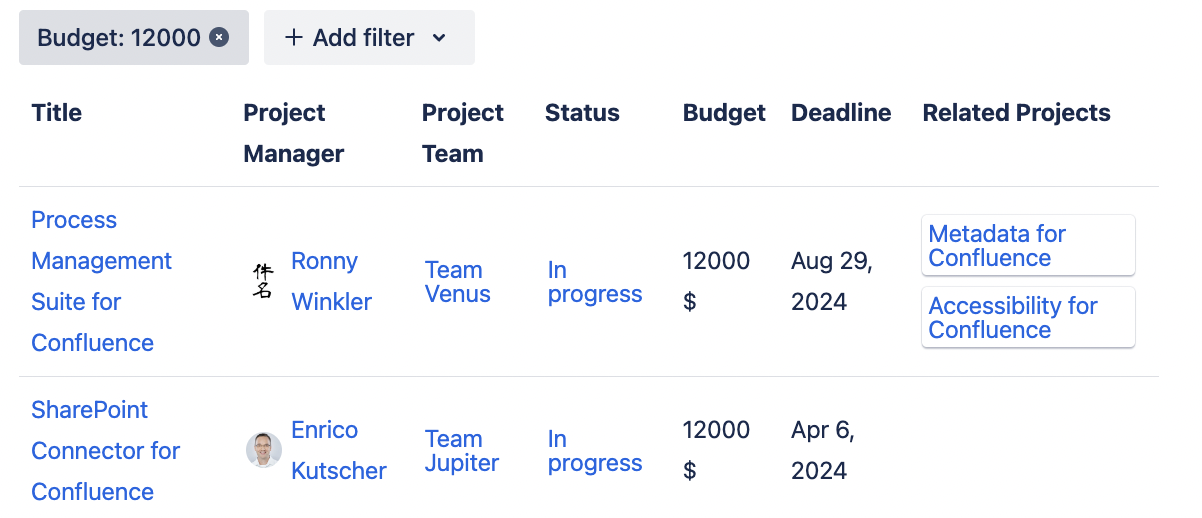Open the Add filter dropdown

(368, 38)
